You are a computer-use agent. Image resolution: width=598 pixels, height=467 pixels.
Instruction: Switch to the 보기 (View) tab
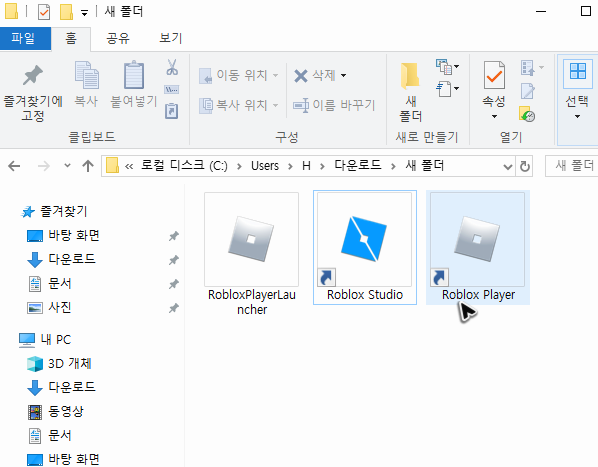170,38
